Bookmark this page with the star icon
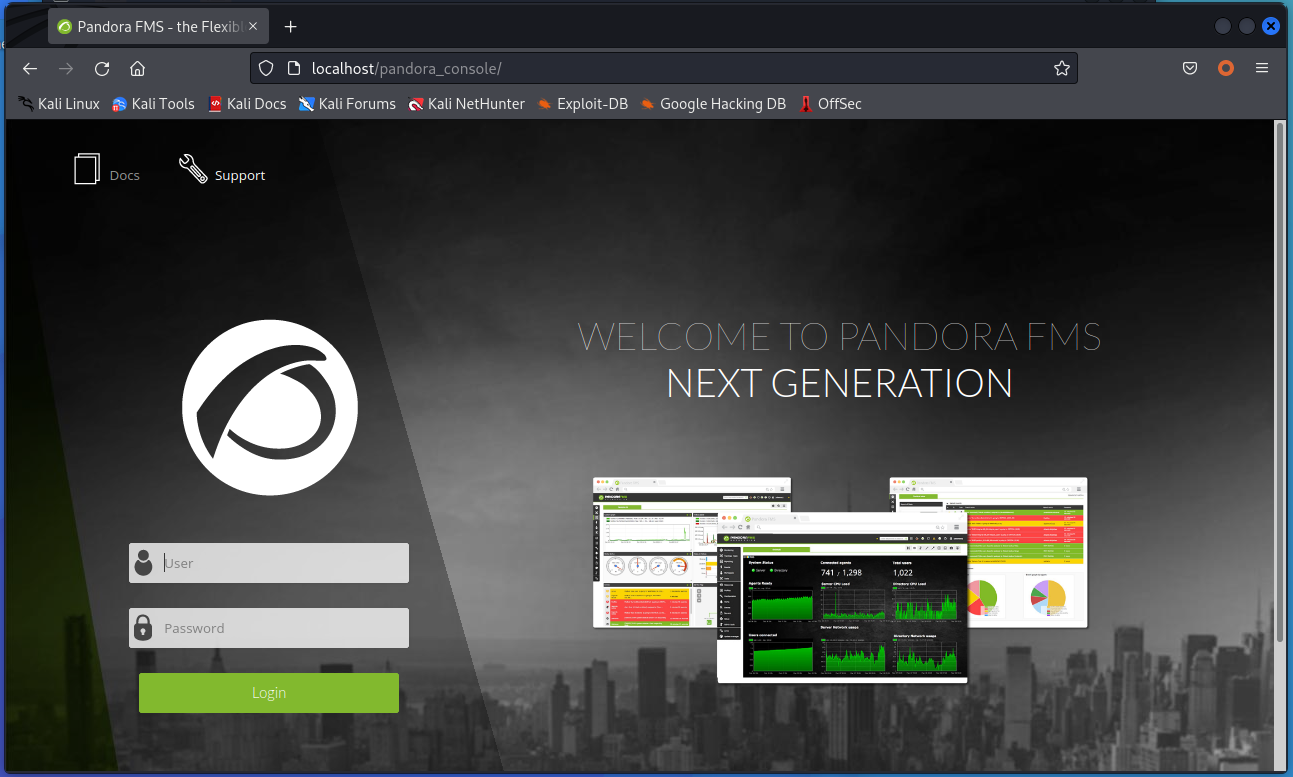Viewport: 1293px width, 777px height. tap(1062, 68)
